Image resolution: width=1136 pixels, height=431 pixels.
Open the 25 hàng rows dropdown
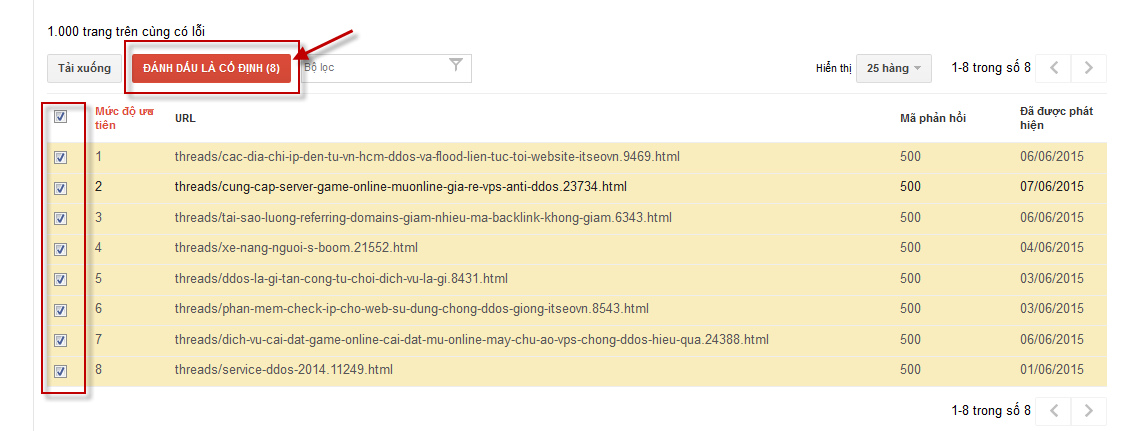tap(894, 68)
